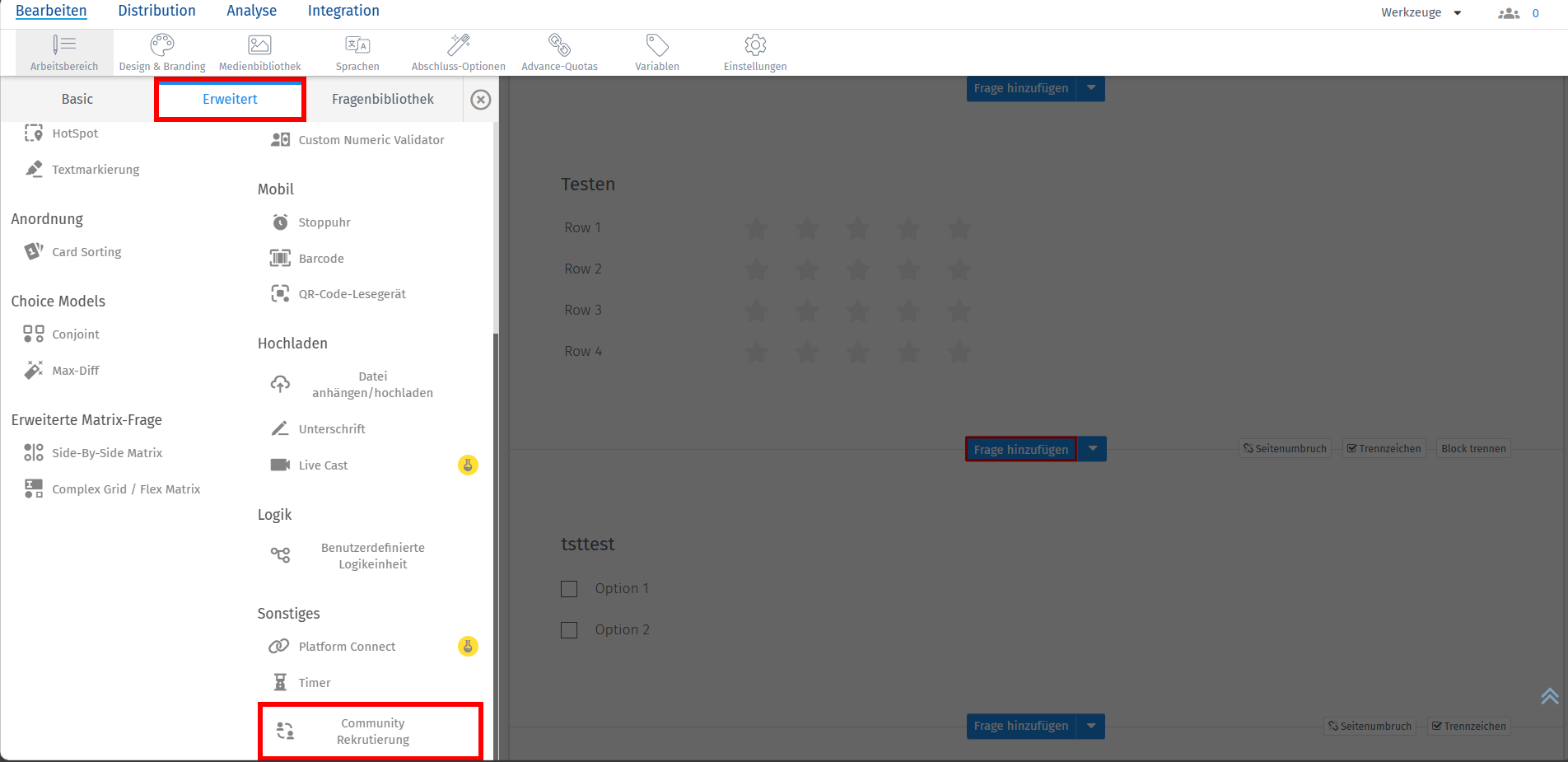The width and height of the screenshot is (1568, 762).
Task: Expand the Werkzeuge dropdown
Action: click(1421, 12)
